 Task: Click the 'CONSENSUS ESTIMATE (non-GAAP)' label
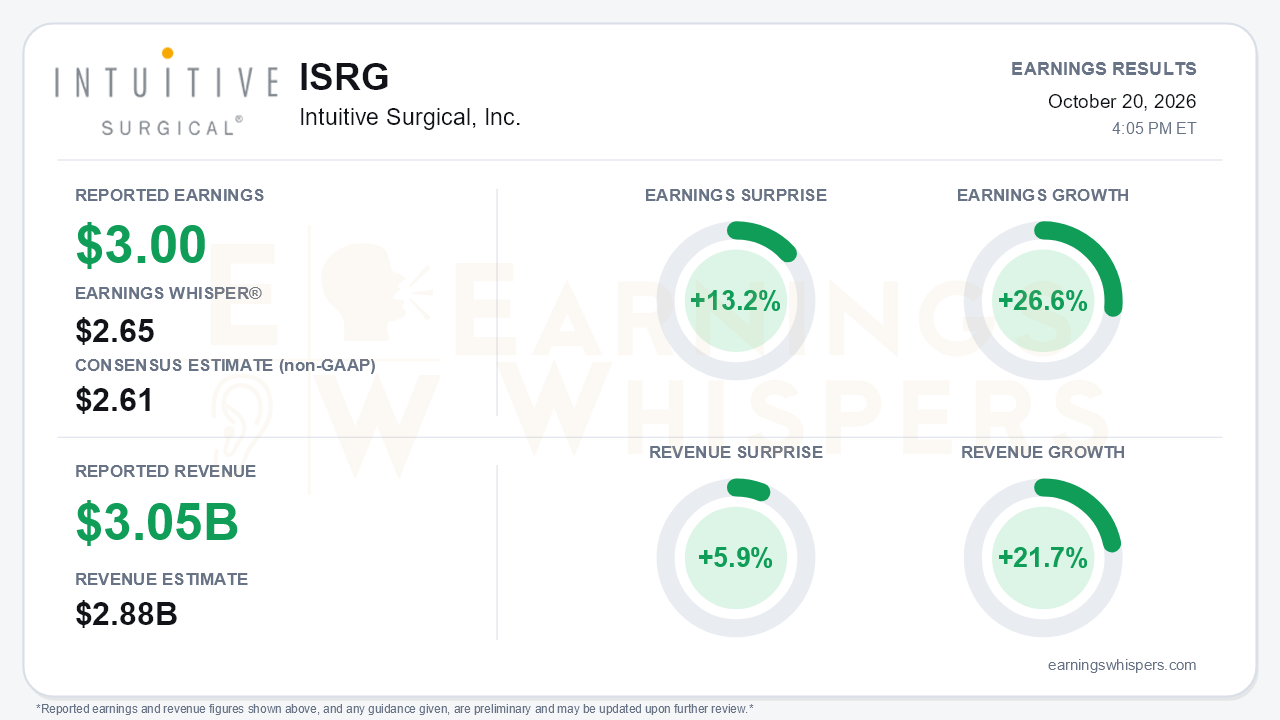pos(225,365)
